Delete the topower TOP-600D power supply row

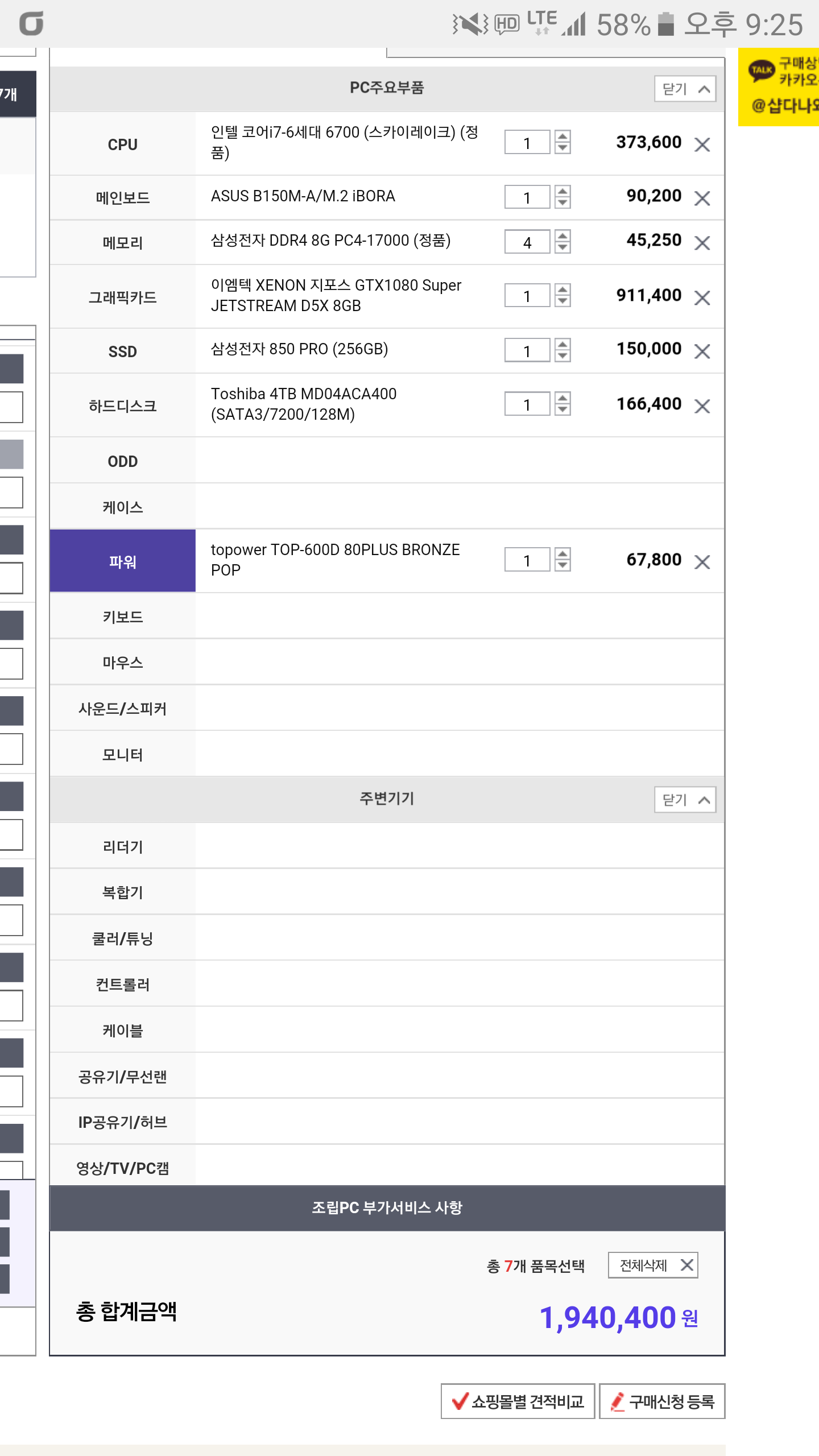coord(702,562)
